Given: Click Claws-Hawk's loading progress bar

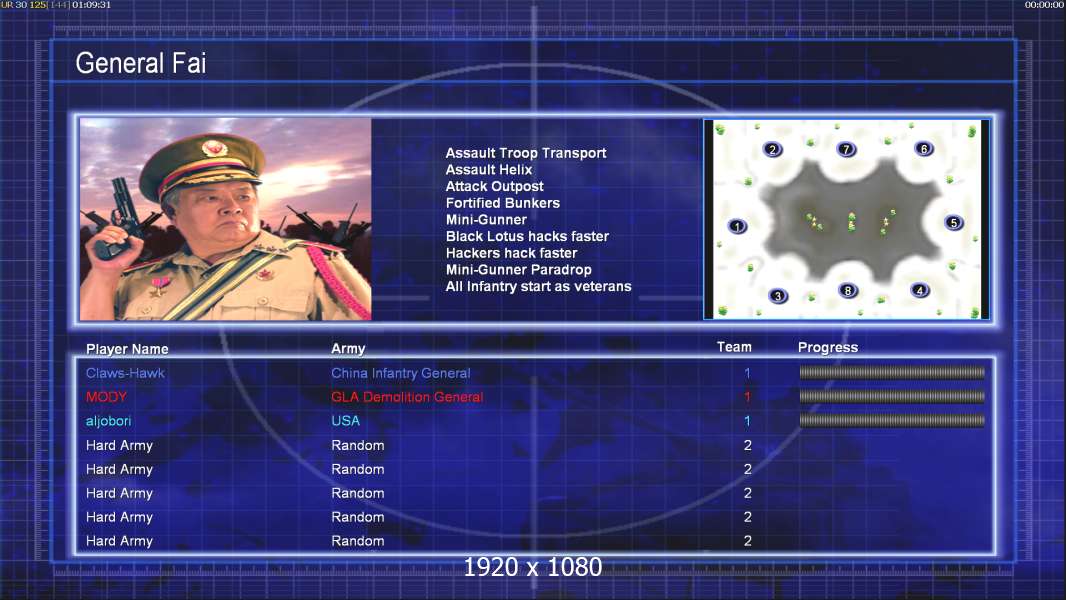Looking at the screenshot, I should 892,372.
